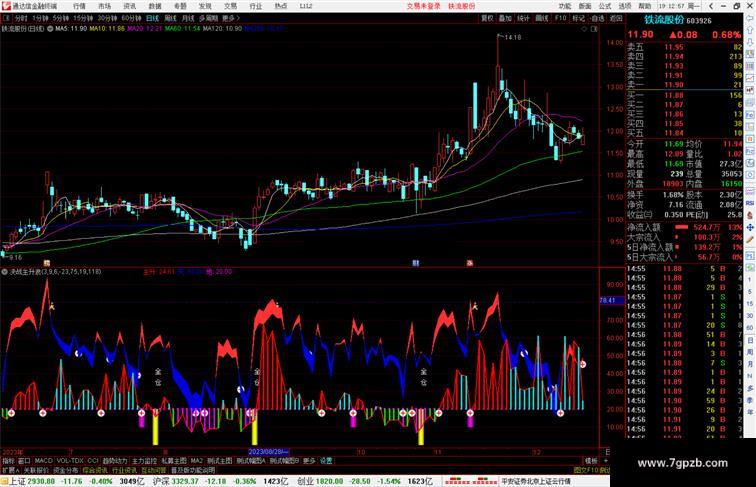Click the 上证 index value in status bar

tap(40, 481)
